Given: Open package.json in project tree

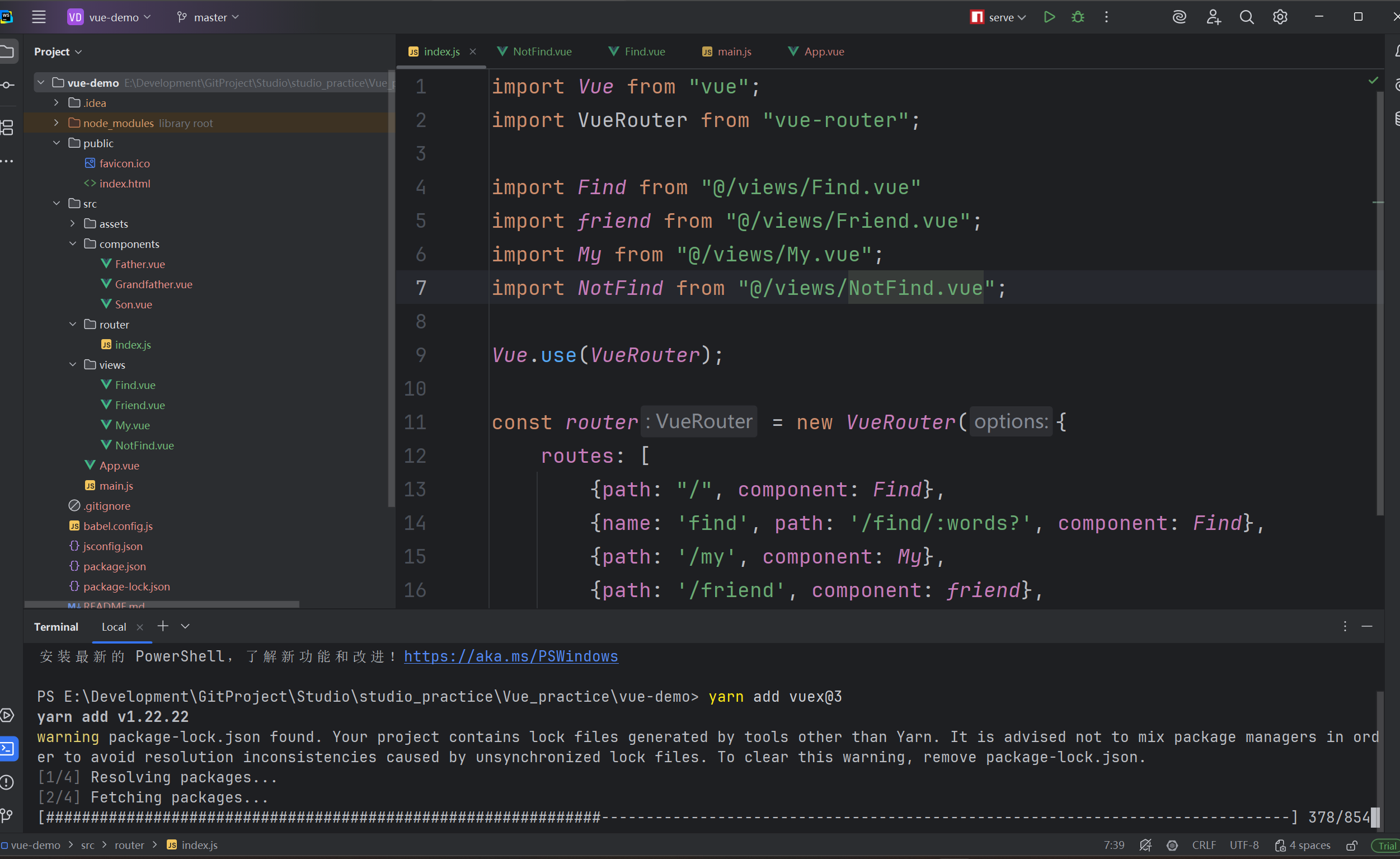Looking at the screenshot, I should 114,566.
